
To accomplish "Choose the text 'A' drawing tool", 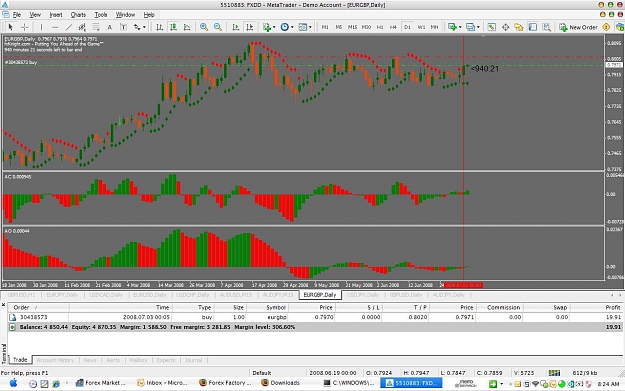I will tap(110, 27).
